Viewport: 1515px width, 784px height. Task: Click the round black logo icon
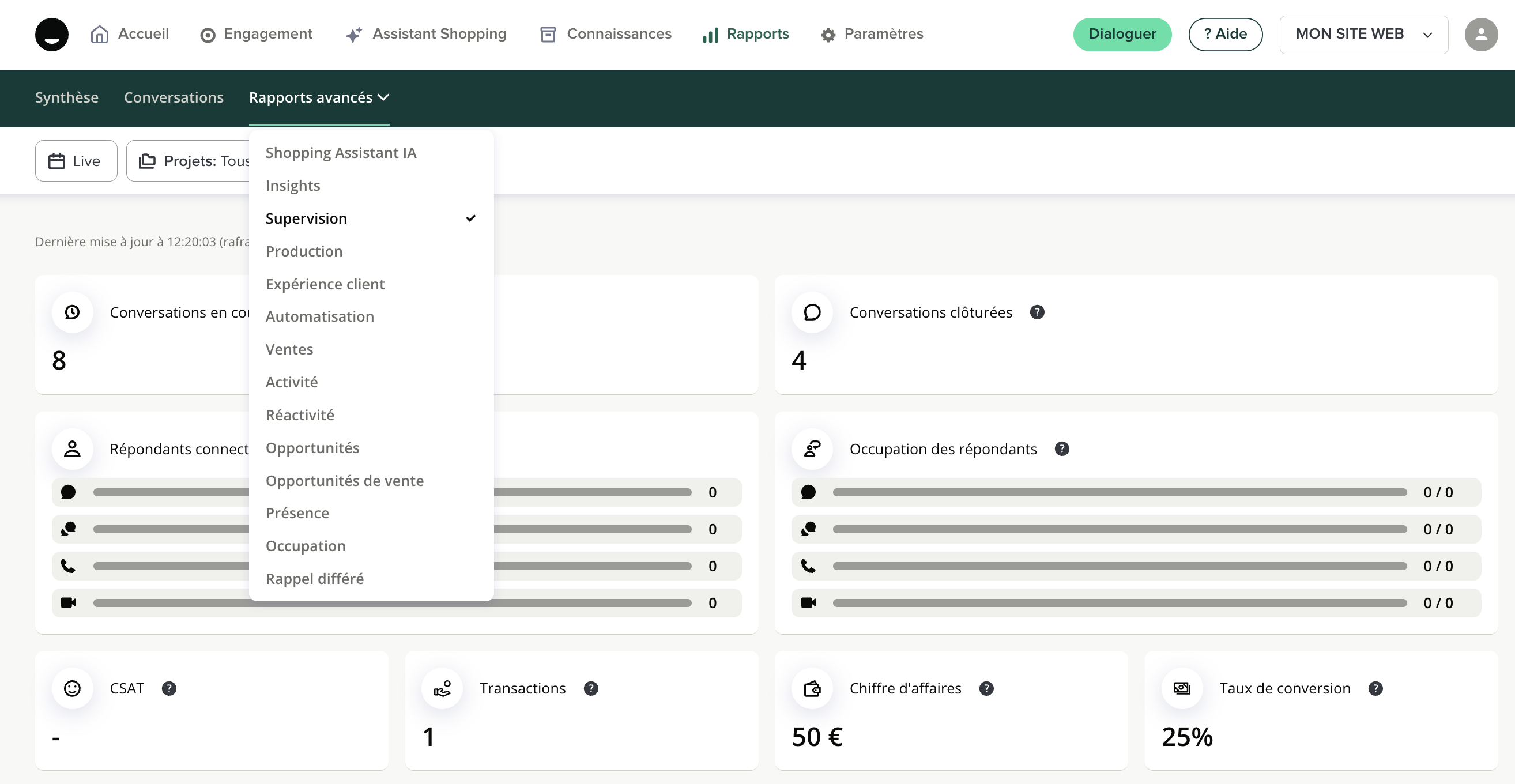[52, 35]
